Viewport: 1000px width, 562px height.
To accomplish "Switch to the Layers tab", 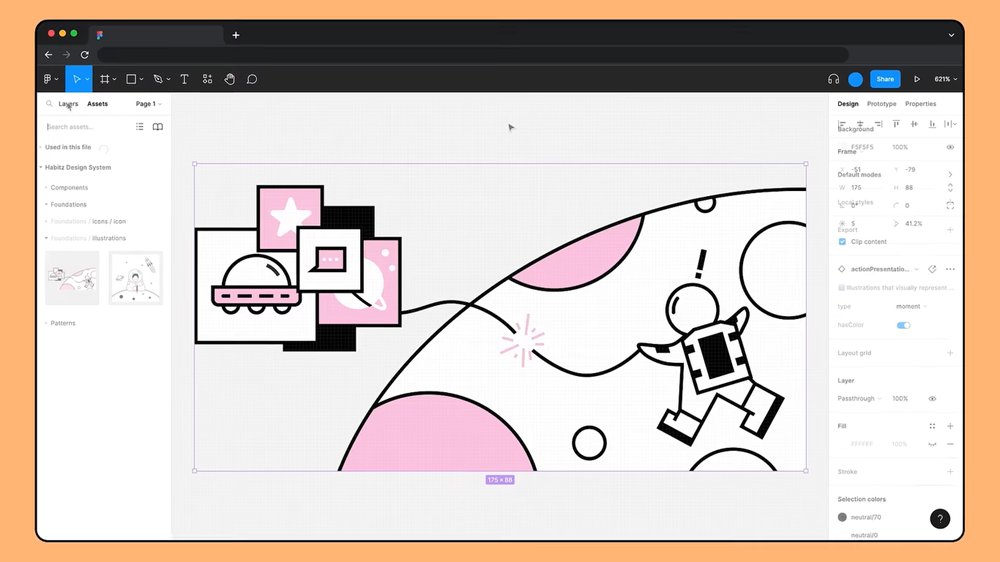I will [68, 104].
